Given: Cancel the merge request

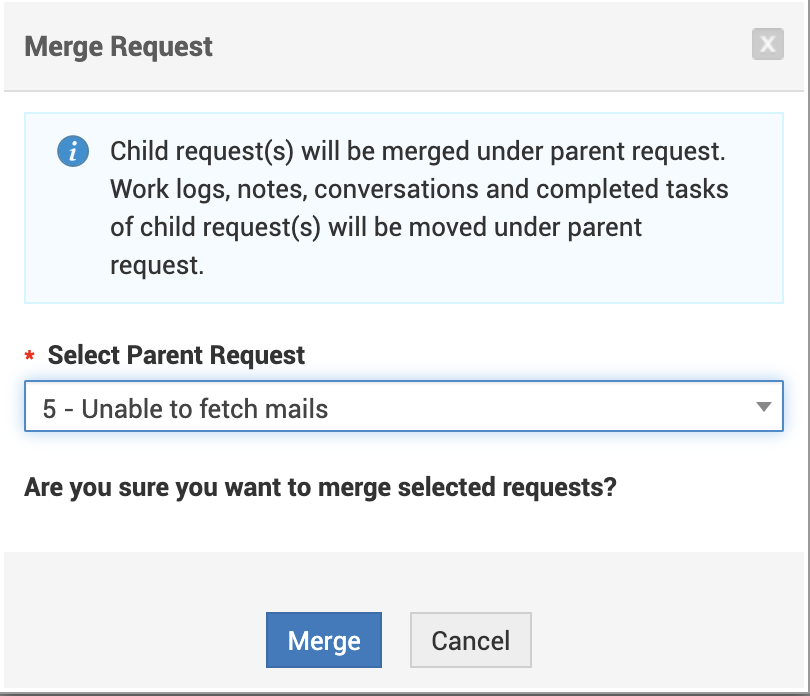Looking at the screenshot, I should pyautogui.click(x=470, y=640).
